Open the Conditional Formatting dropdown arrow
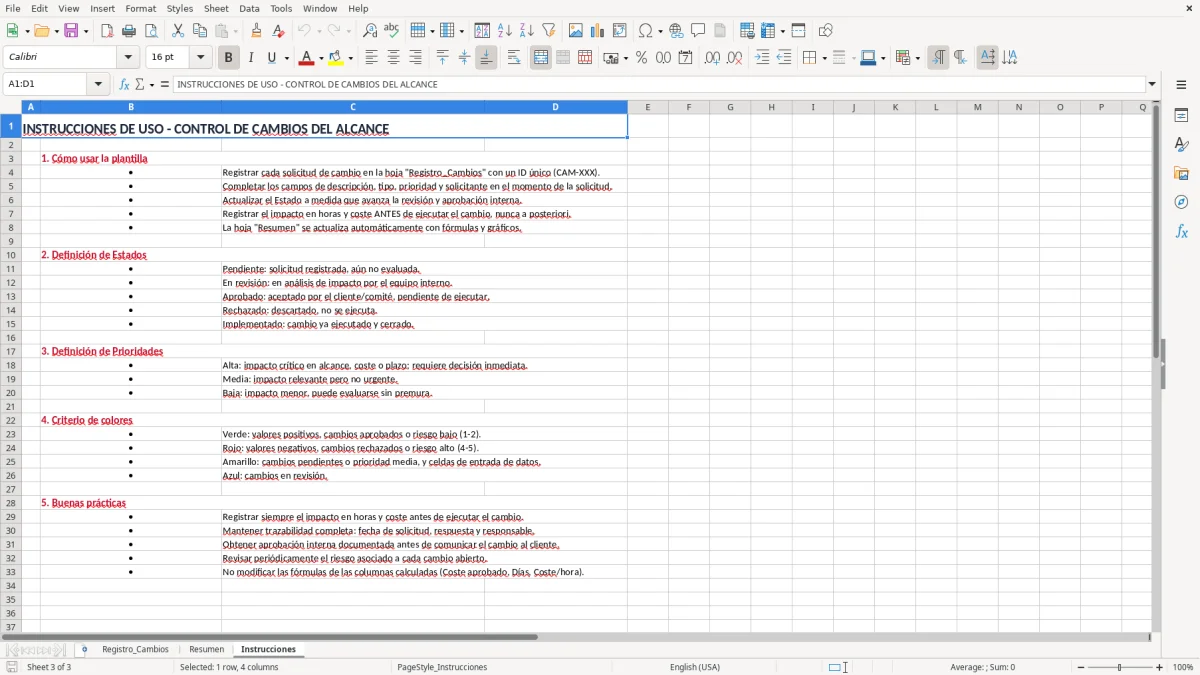Screen dimensions: 1200x675 tap(917, 58)
